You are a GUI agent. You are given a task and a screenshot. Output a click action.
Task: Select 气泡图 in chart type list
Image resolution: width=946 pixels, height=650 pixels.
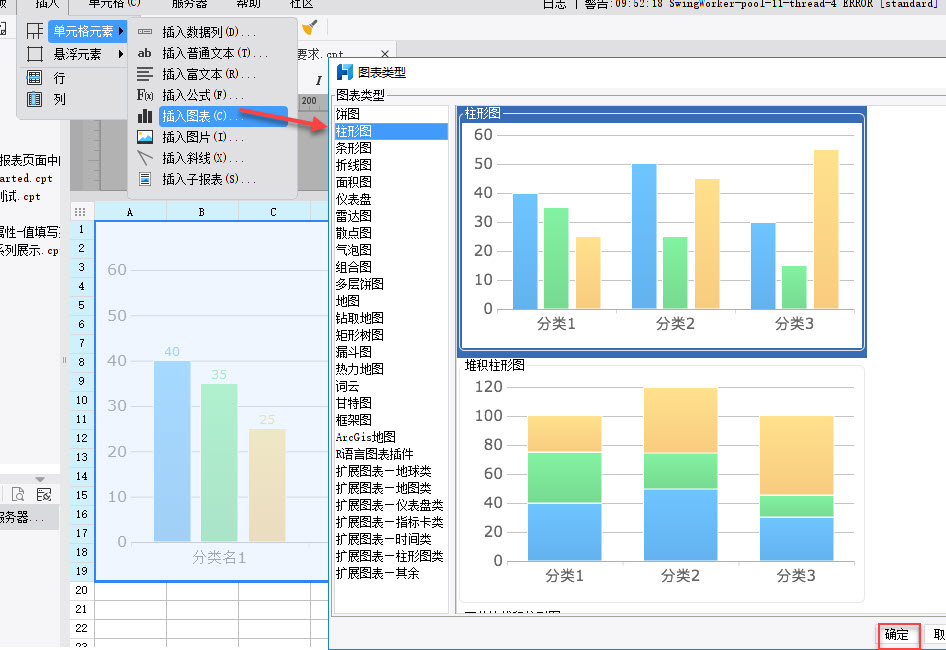click(x=391, y=250)
